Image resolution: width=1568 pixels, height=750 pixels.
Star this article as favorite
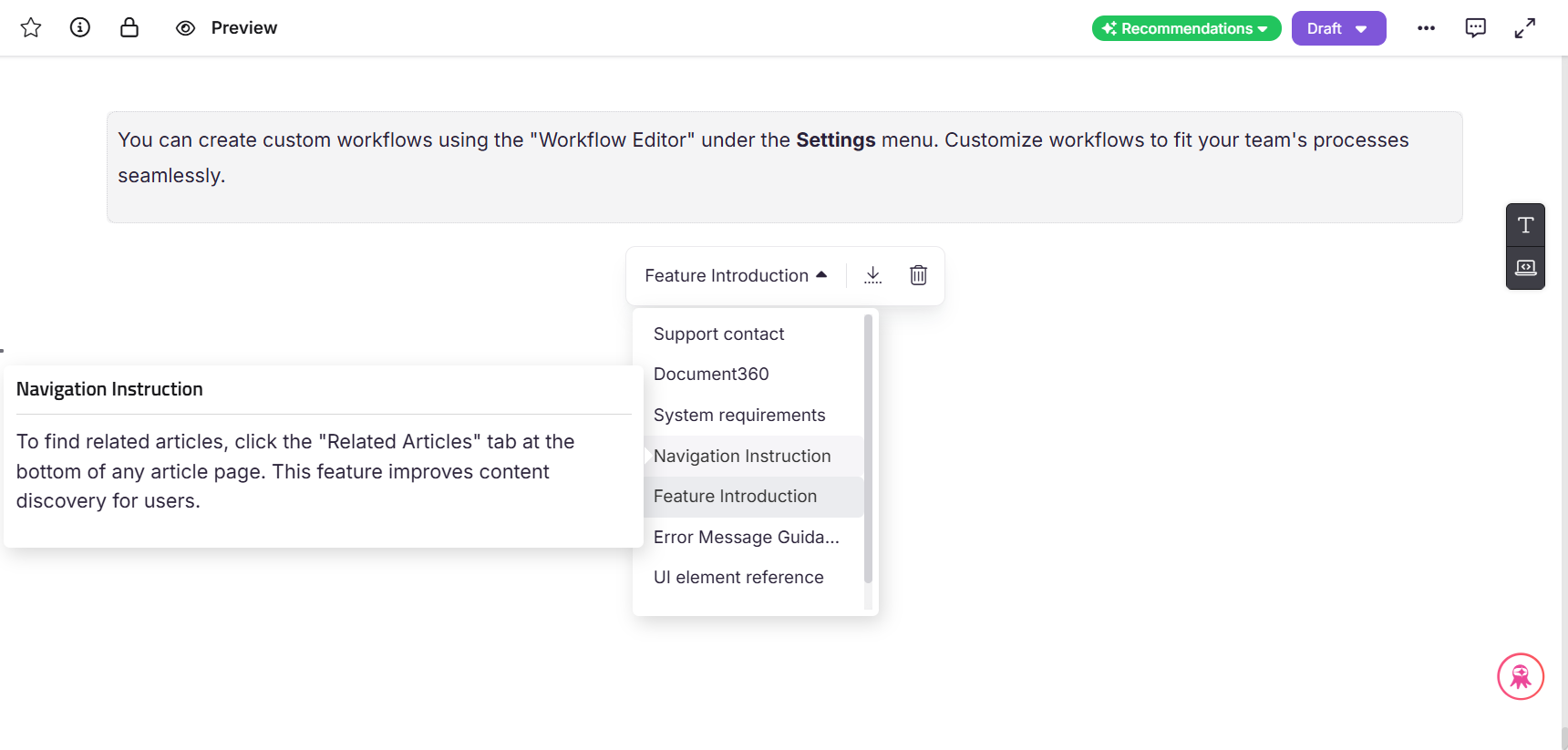tap(31, 28)
